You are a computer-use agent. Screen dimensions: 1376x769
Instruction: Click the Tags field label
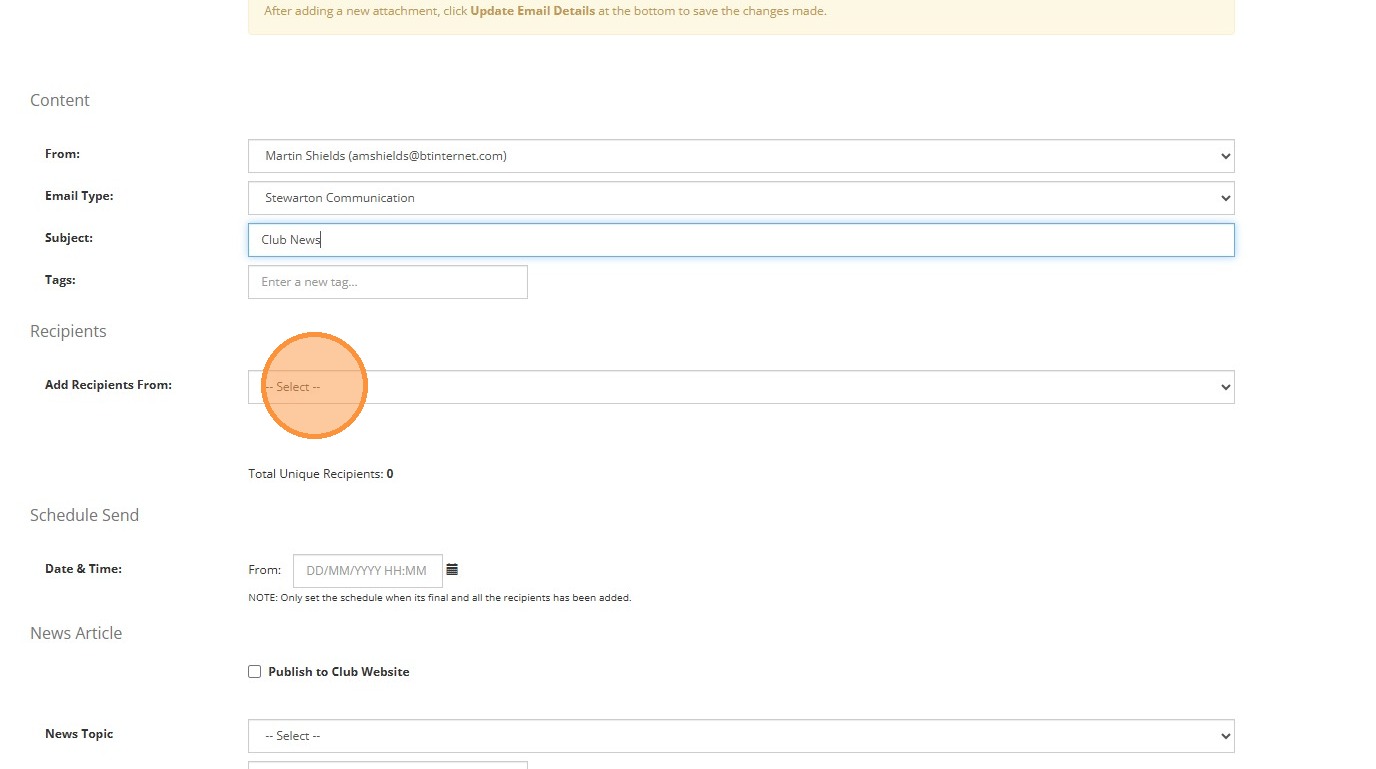point(60,280)
